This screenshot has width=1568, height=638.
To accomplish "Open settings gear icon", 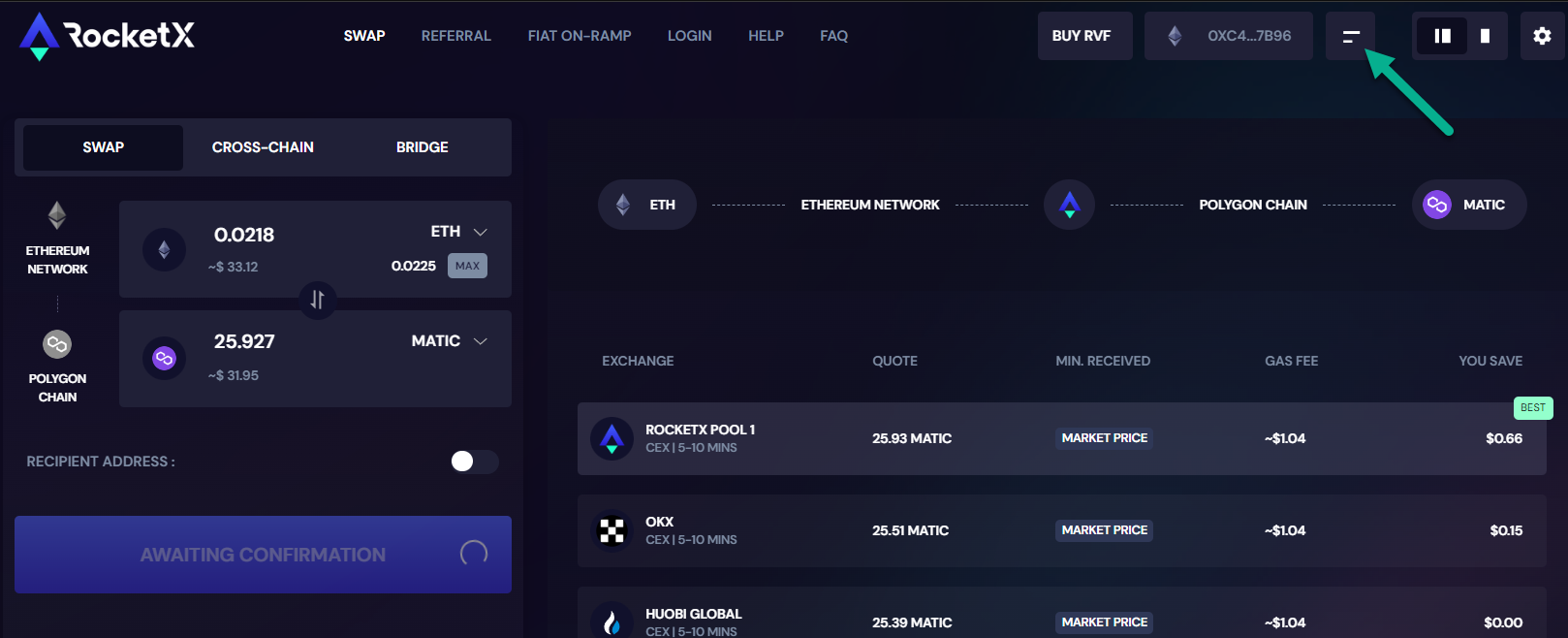I will click(x=1542, y=36).
